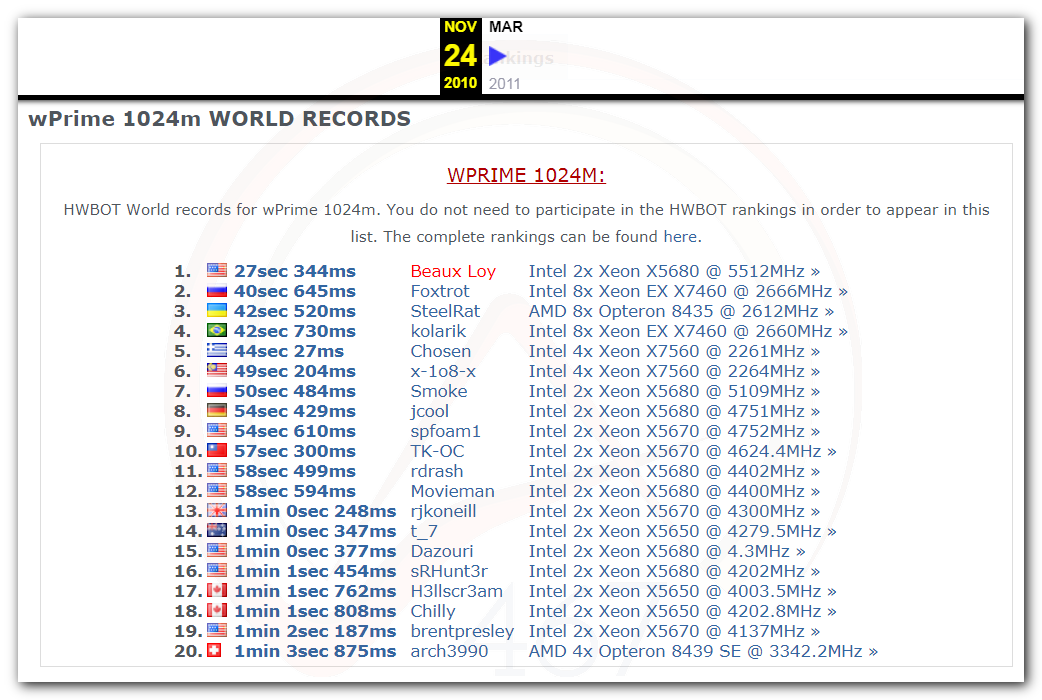Click the US flag beside spfoam1
The image size is (1042, 700).
tap(217, 430)
